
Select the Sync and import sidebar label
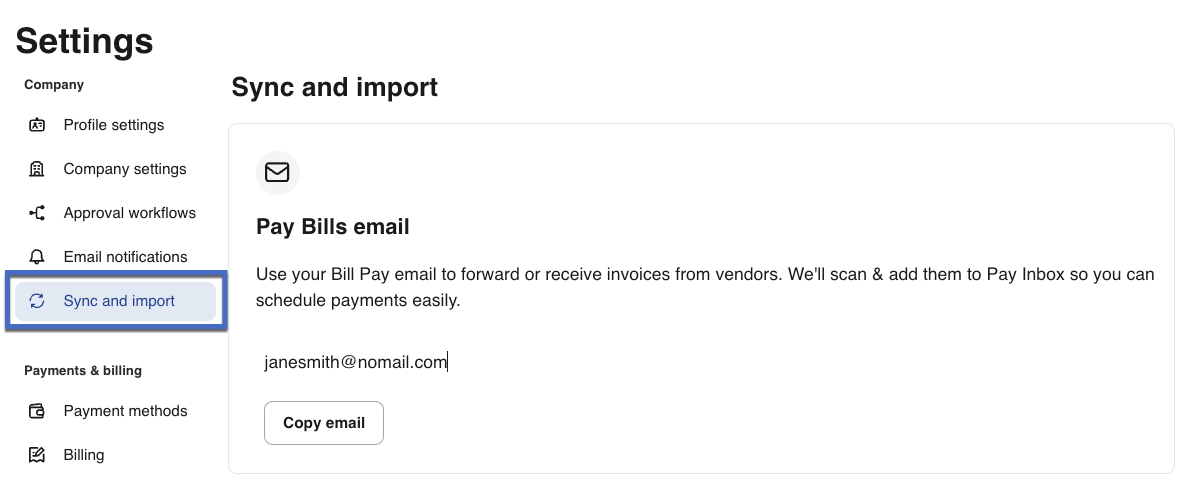pyautogui.click(x=119, y=301)
